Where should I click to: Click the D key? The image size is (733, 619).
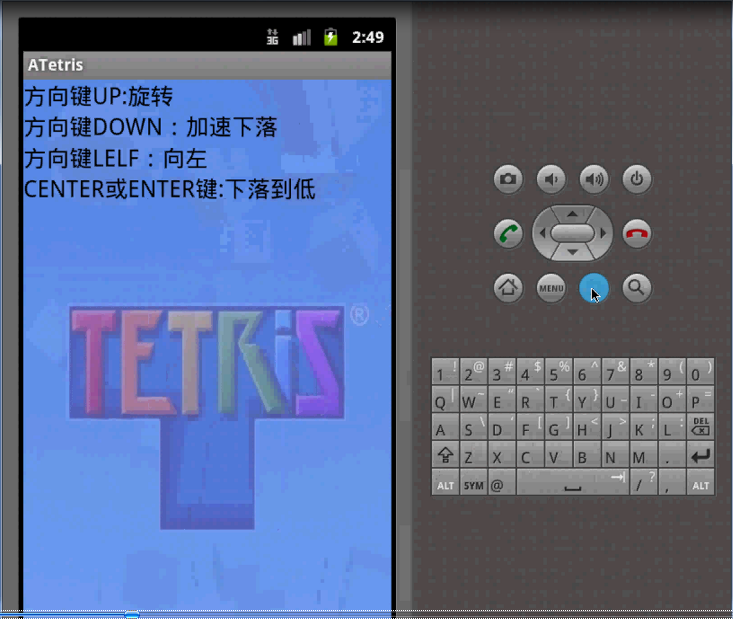502,426
